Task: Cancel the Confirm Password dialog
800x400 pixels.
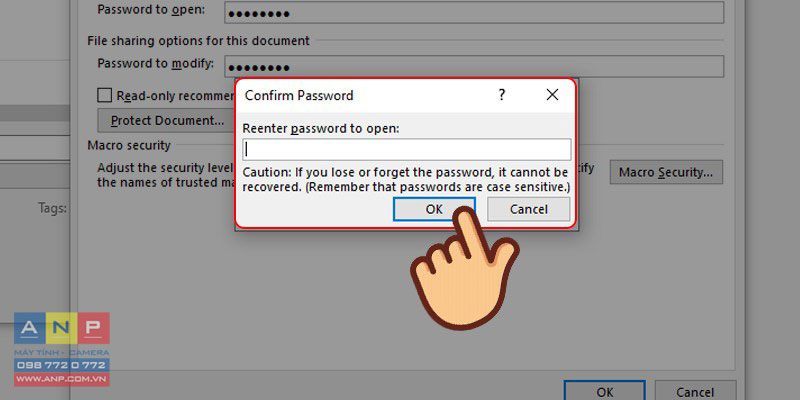Action: [529, 209]
